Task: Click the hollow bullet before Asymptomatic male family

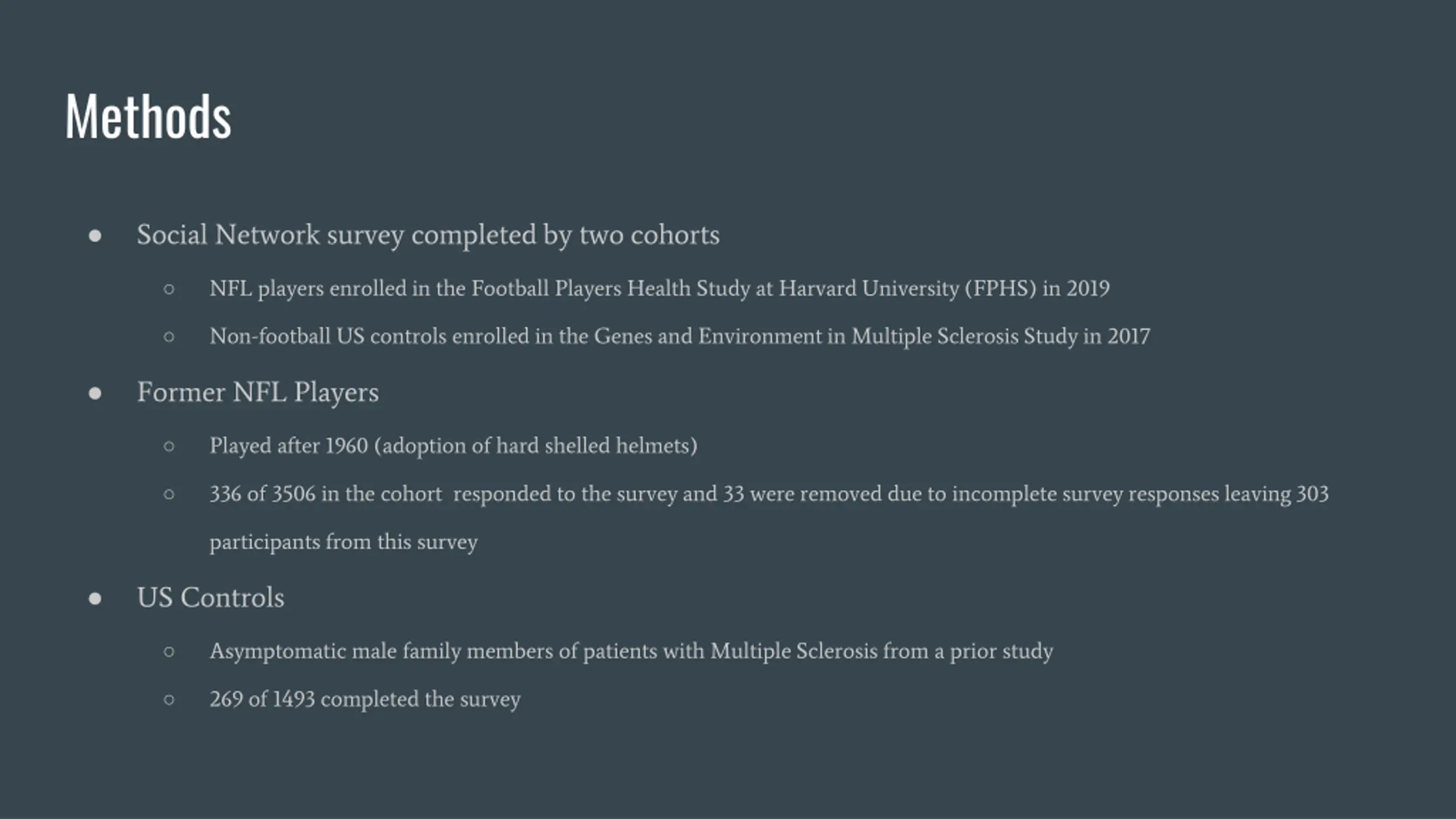Action: point(169,652)
